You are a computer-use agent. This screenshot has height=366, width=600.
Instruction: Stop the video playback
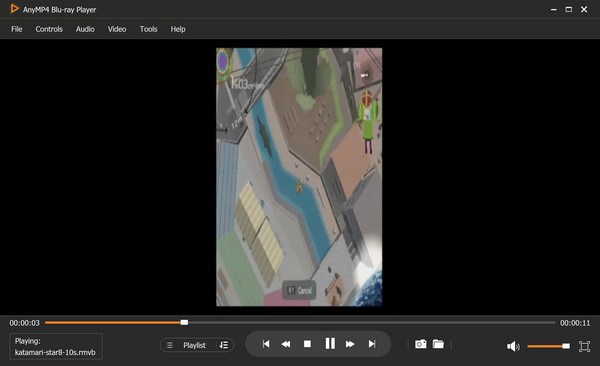(x=307, y=344)
